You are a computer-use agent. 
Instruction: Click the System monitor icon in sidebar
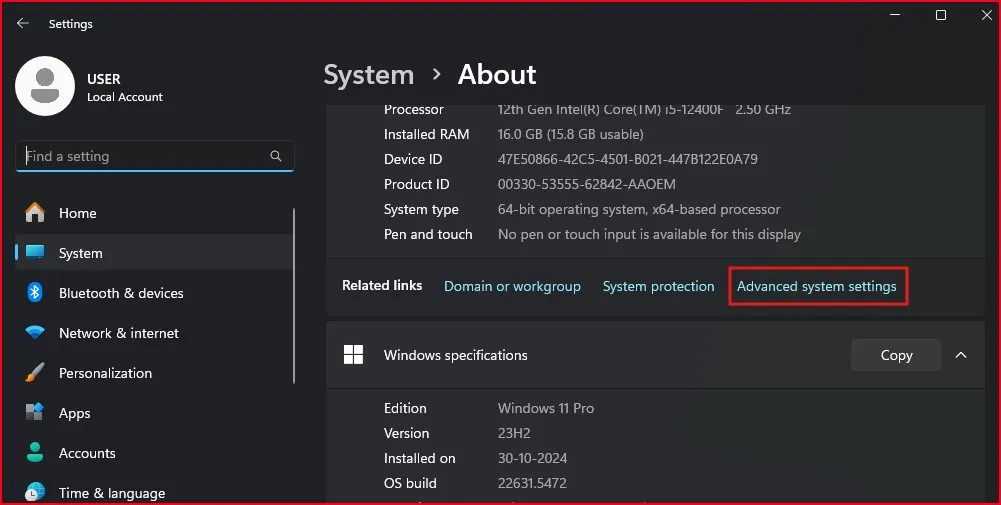[x=35, y=253]
